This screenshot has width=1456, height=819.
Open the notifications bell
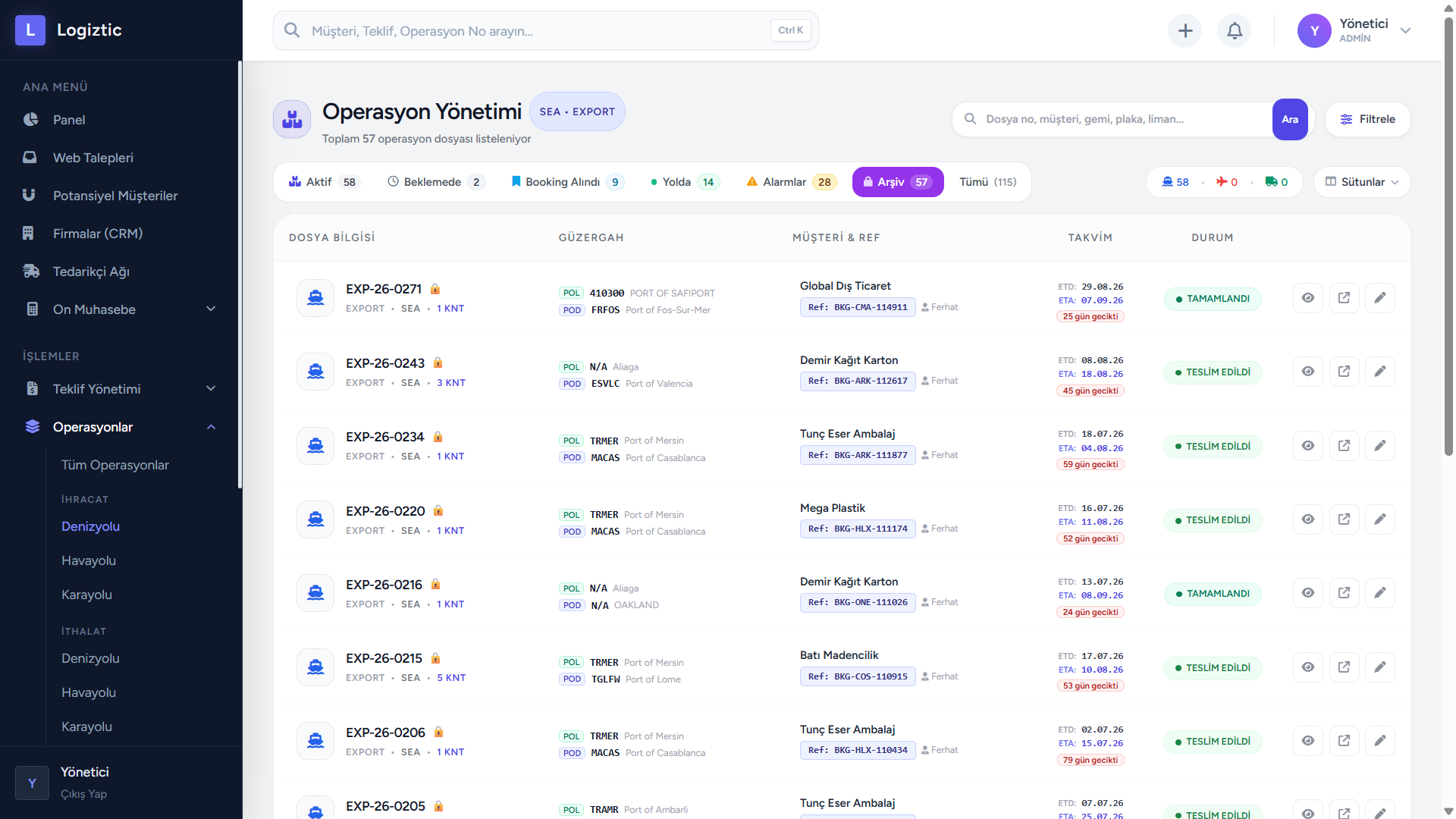coord(1235,30)
